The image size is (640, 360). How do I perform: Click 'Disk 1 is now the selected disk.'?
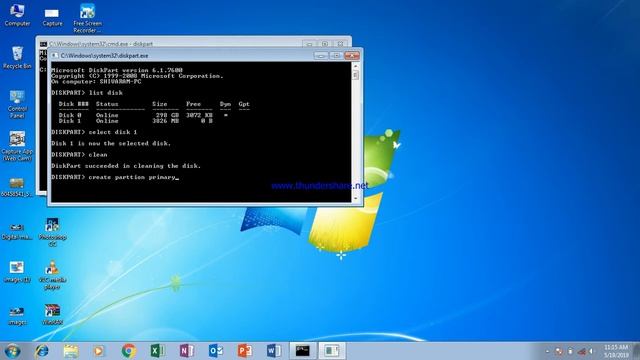coord(111,144)
